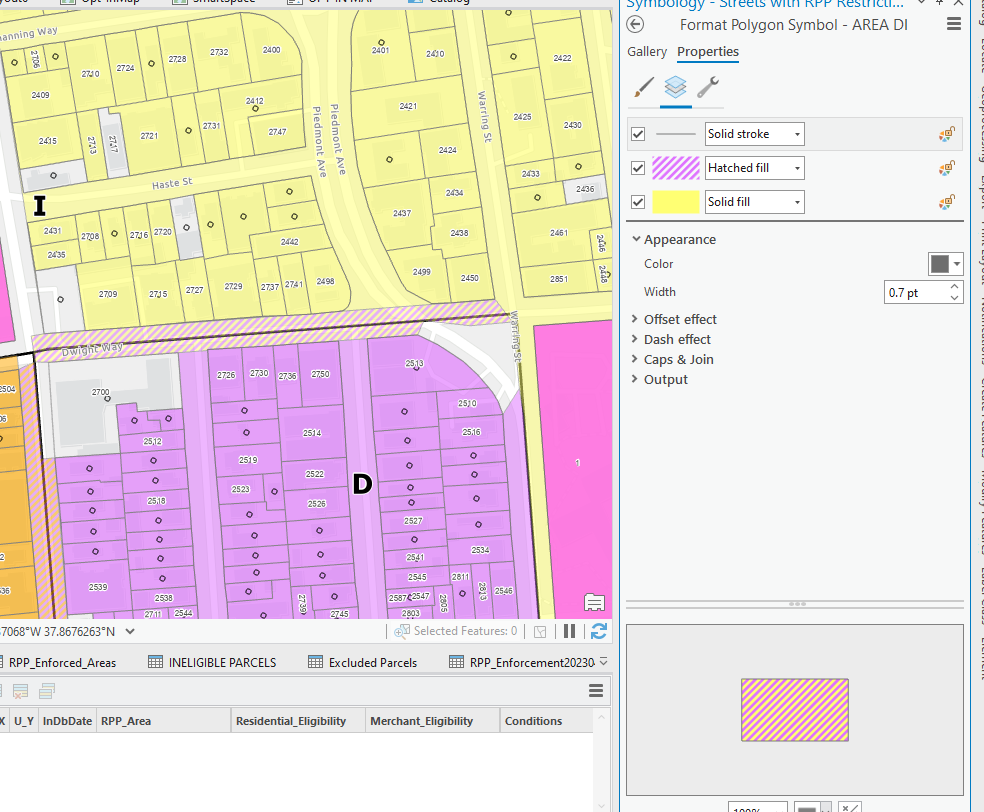Sort by RPP_Area column header
The image size is (984, 812).
126,721
